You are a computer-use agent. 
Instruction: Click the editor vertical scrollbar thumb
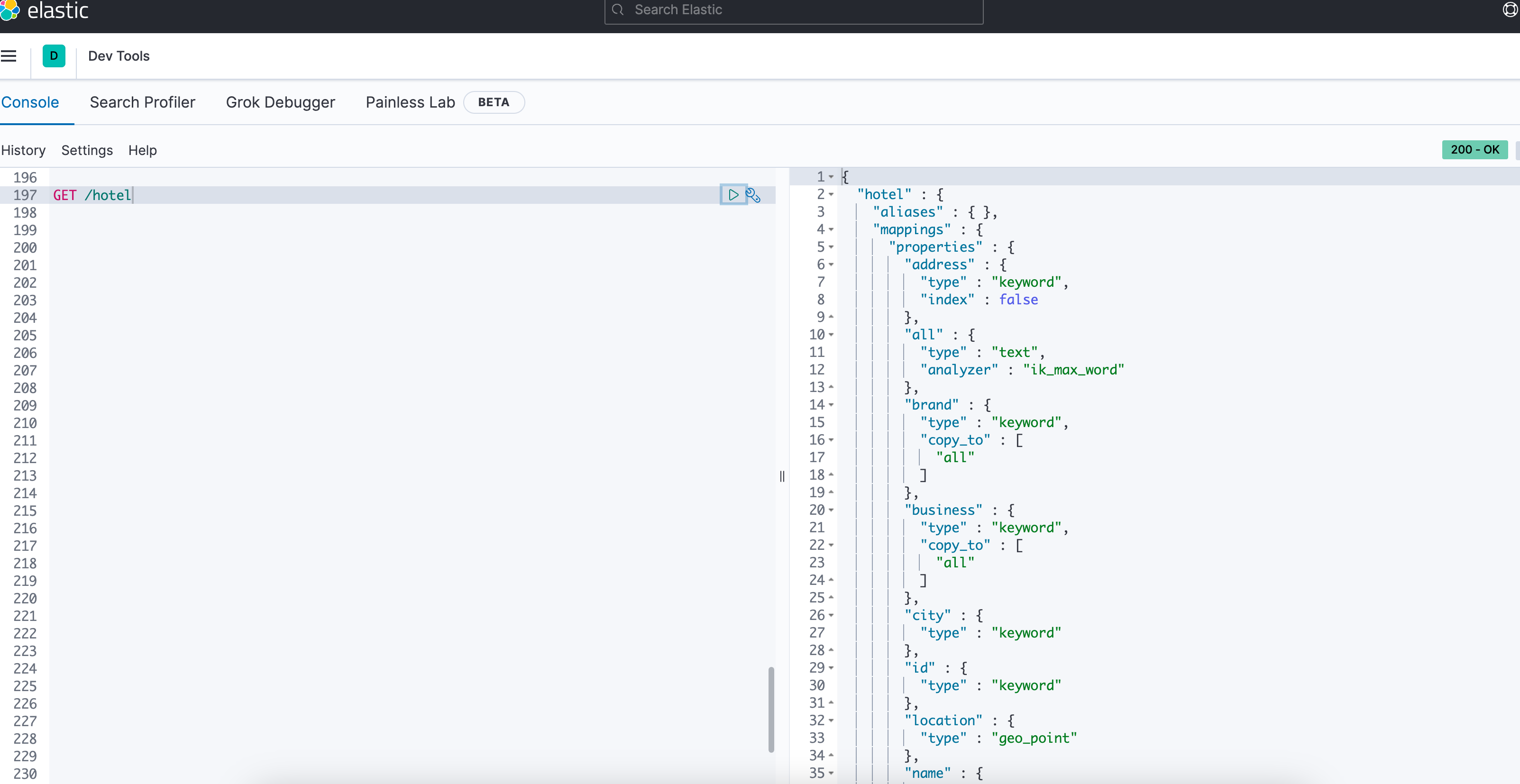[770, 710]
